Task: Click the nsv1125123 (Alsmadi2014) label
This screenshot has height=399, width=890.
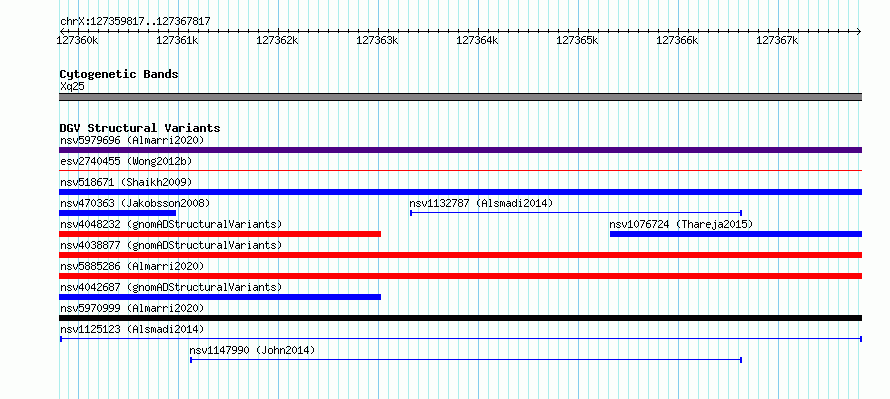Action: [x=132, y=329]
